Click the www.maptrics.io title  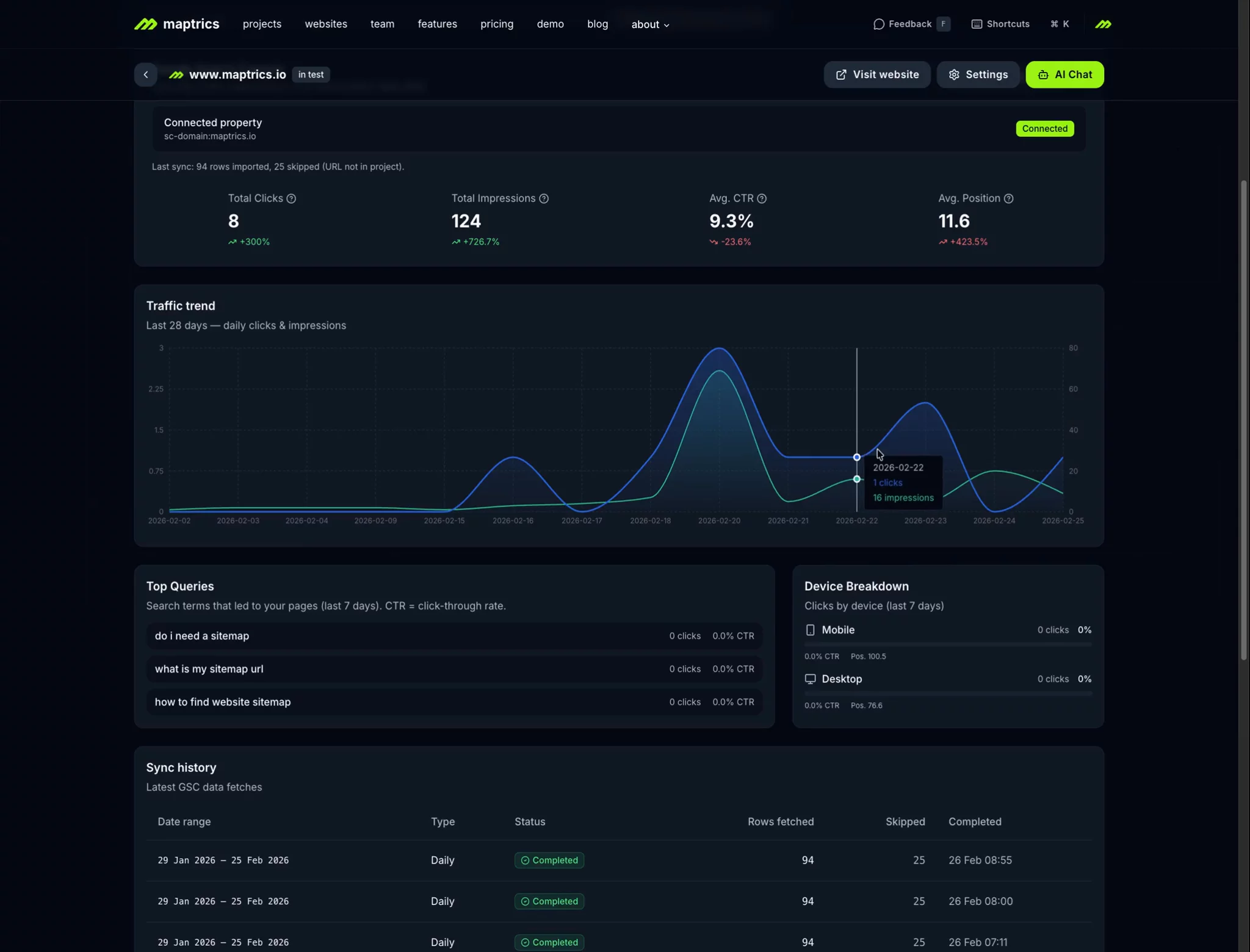pyautogui.click(x=237, y=74)
